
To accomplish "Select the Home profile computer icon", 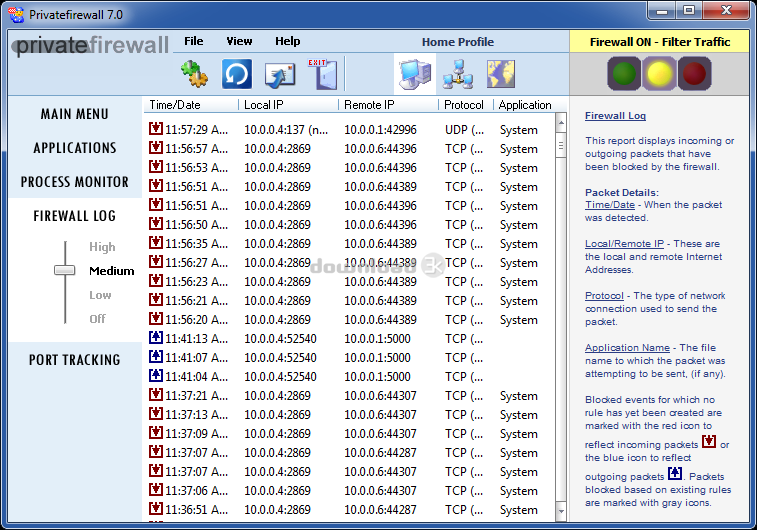I will (x=414, y=73).
